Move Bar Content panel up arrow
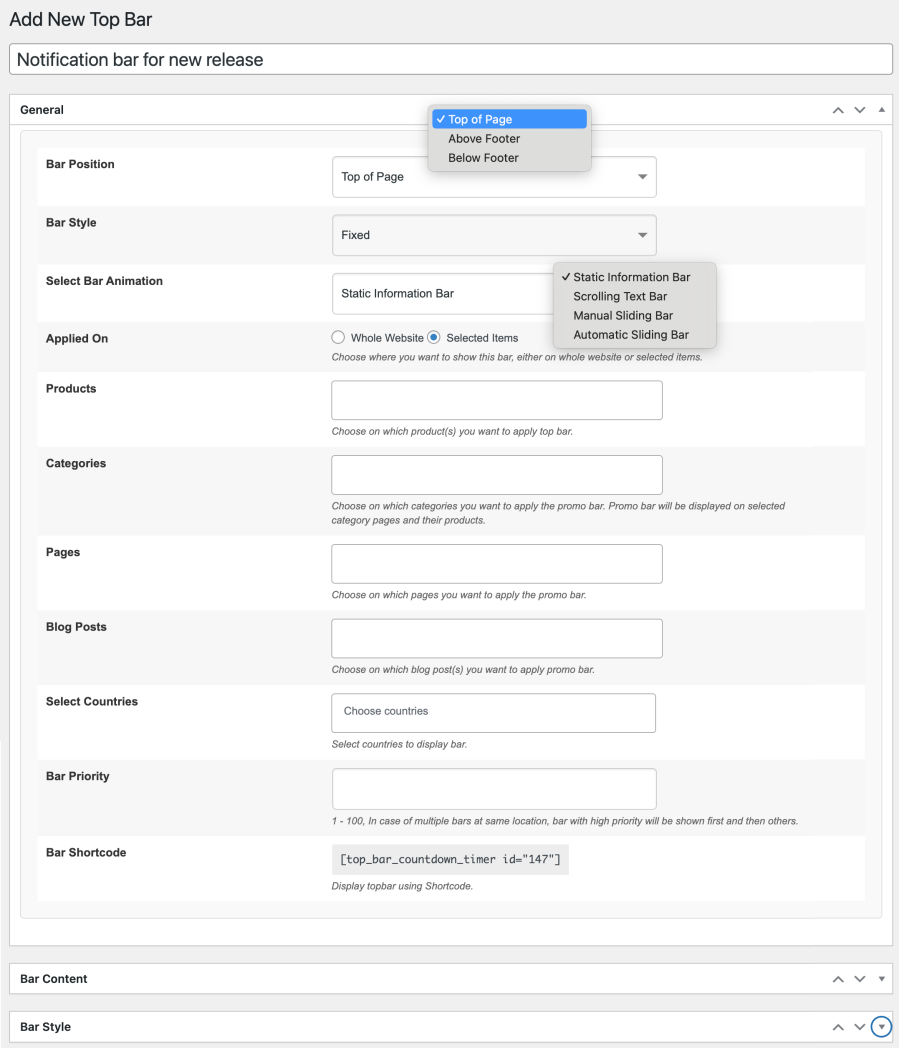The image size is (899, 1048). [x=838, y=979]
